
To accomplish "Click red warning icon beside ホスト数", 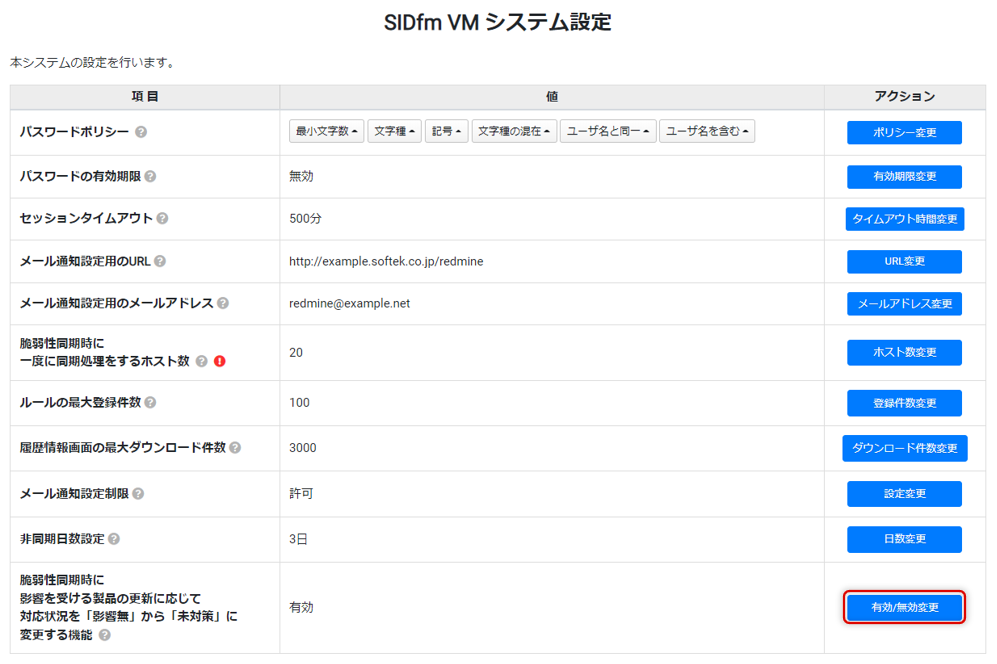I will (220, 361).
